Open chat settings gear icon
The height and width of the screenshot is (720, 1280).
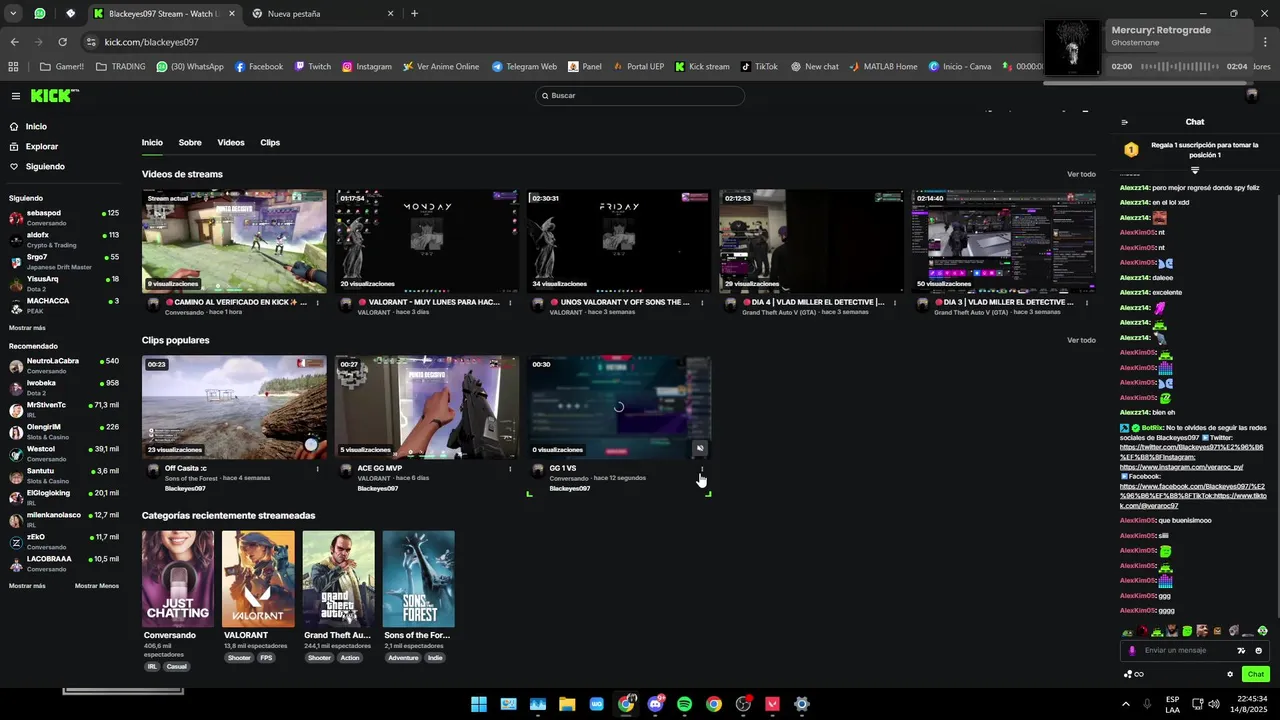(x=1230, y=674)
